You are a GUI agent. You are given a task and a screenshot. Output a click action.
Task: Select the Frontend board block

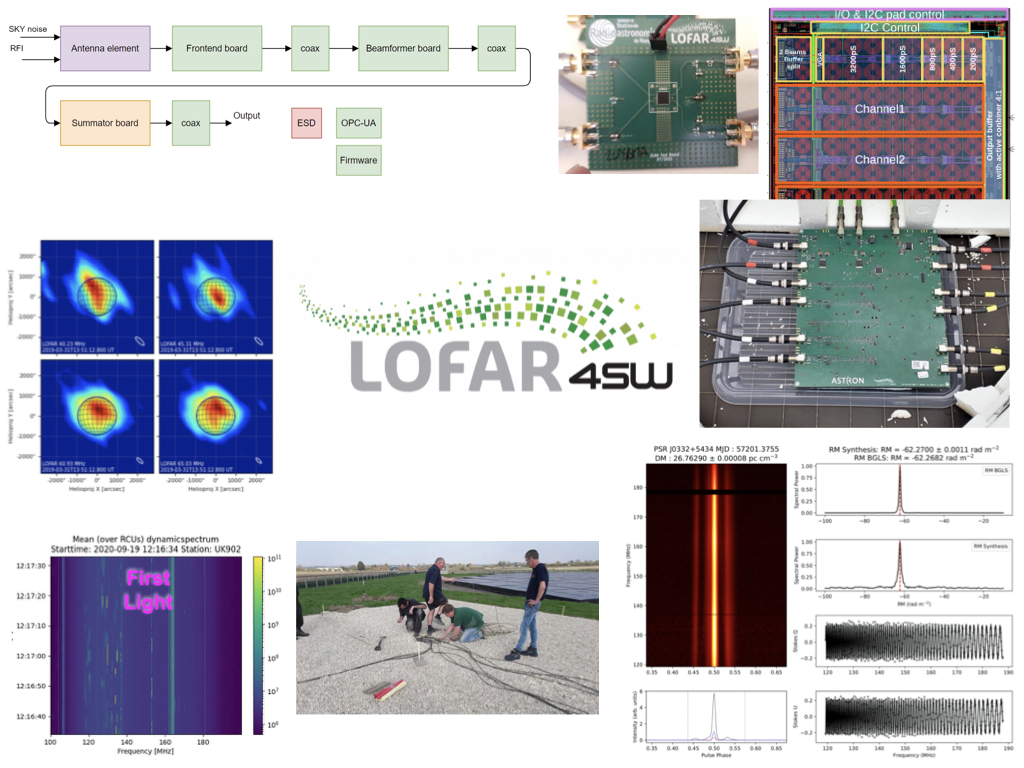tap(217, 48)
